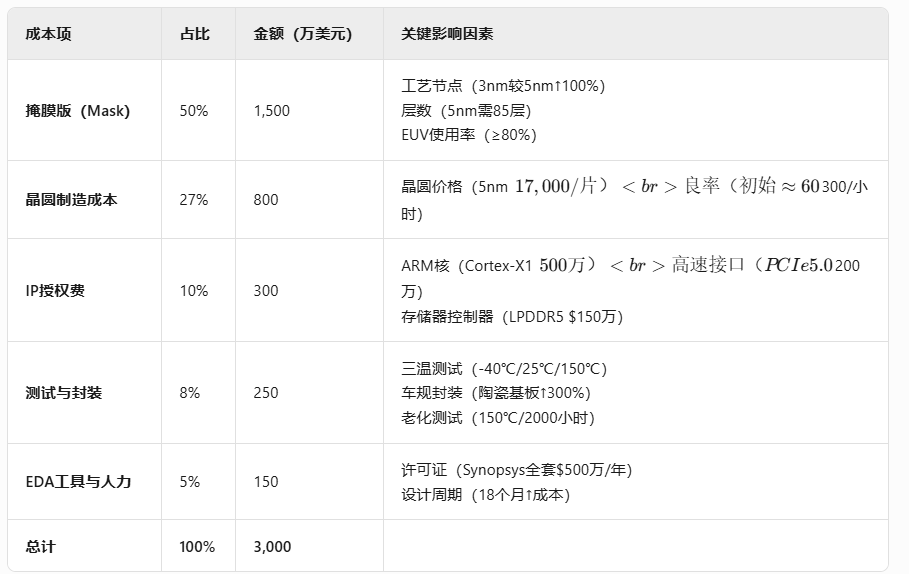
Task: Click the 设计周期（18个月↑成本） text line
Action: tap(486, 495)
